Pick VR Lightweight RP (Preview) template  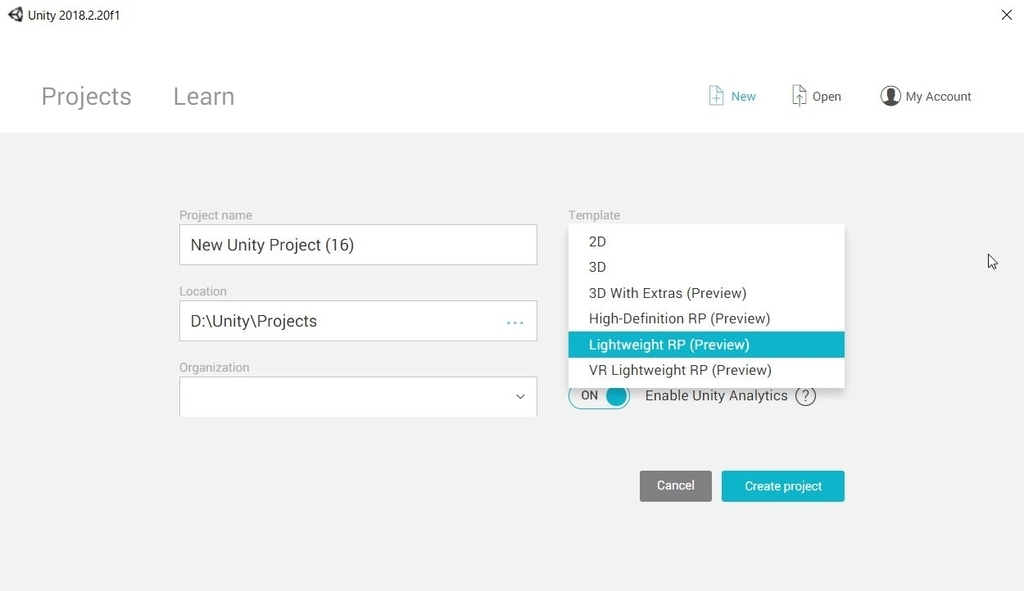706,370
